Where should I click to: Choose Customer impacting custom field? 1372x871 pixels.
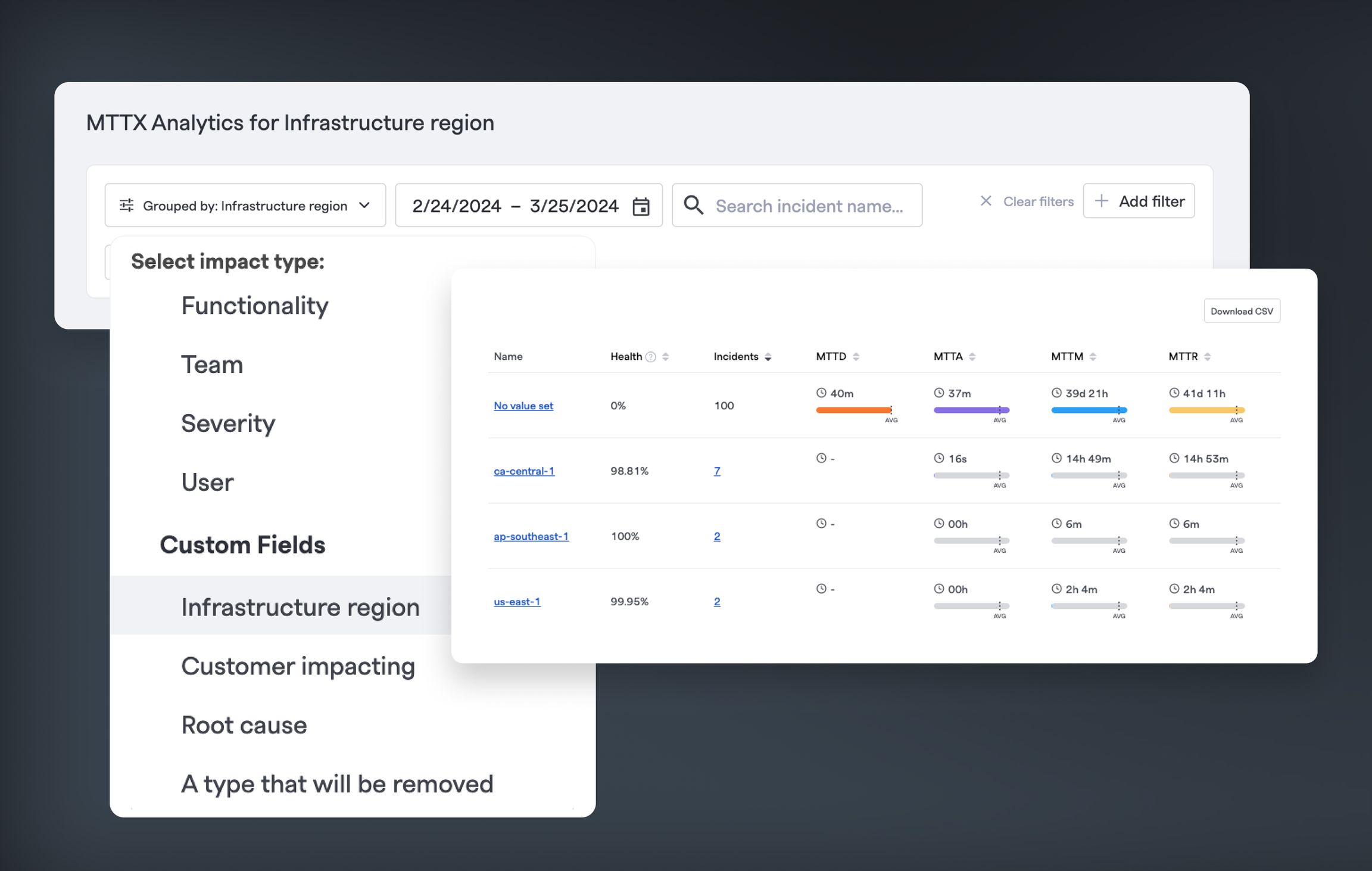(x=298, y=666)
